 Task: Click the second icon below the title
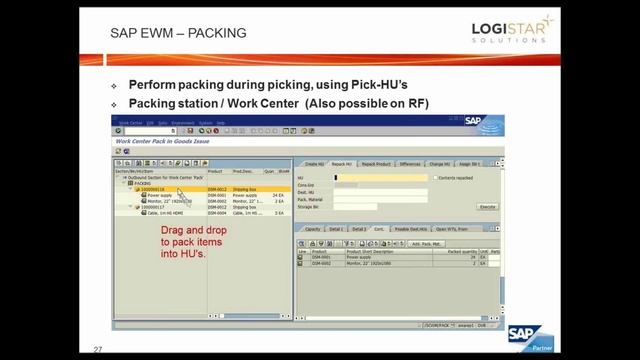(x=127, y=151)
